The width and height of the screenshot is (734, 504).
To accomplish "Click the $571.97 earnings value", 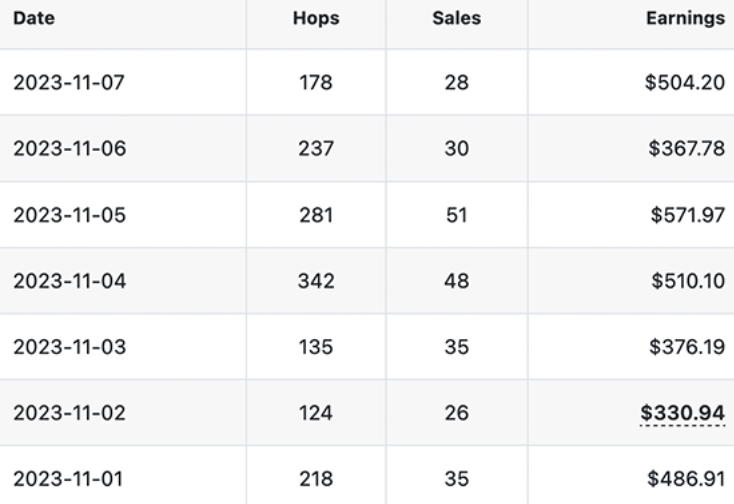I will point(688,215).
